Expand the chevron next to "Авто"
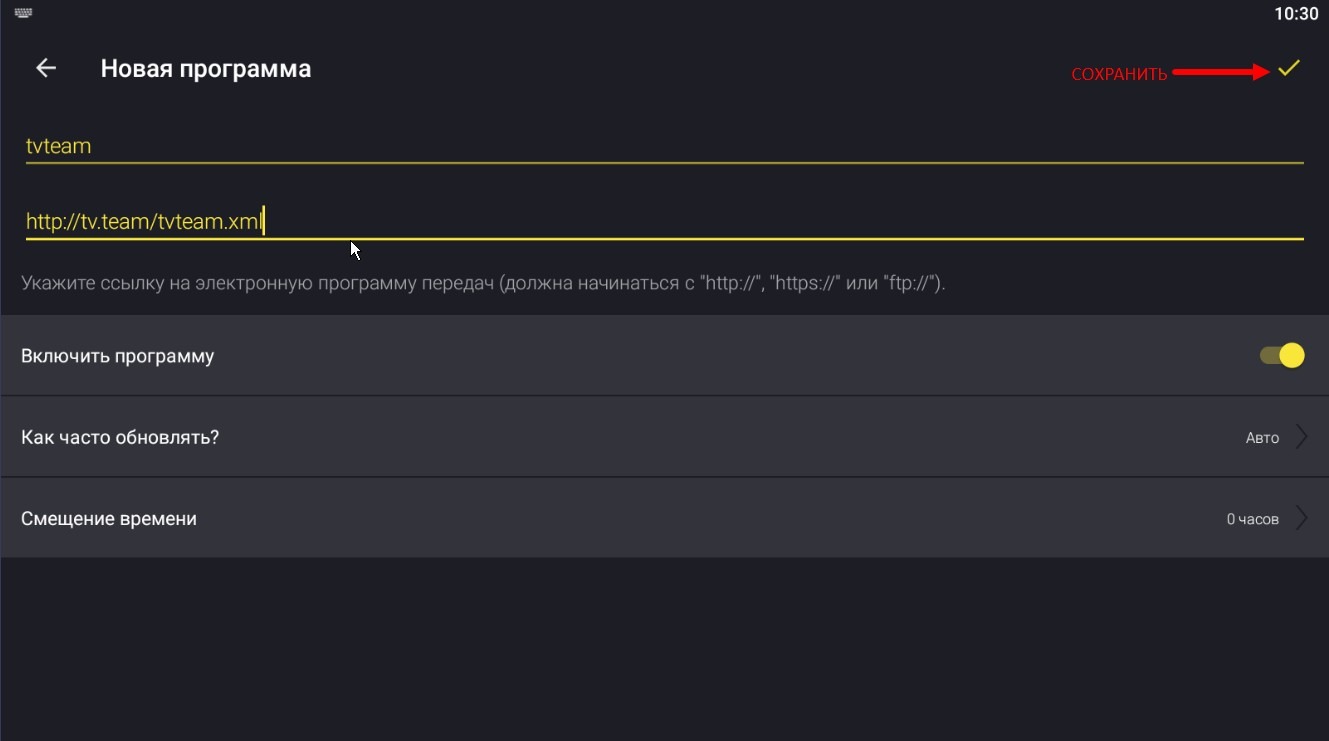The width and height of the screenshot is (1329, 741). click(1301, 437)
